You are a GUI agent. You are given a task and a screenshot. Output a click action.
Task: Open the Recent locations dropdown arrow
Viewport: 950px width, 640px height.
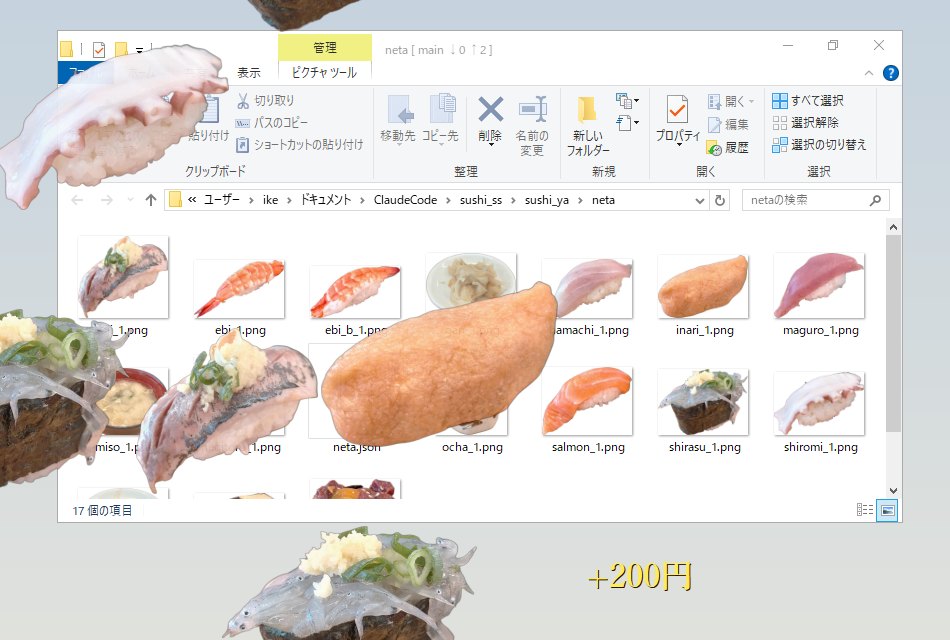pyautogui.click(x=130, y=199)
